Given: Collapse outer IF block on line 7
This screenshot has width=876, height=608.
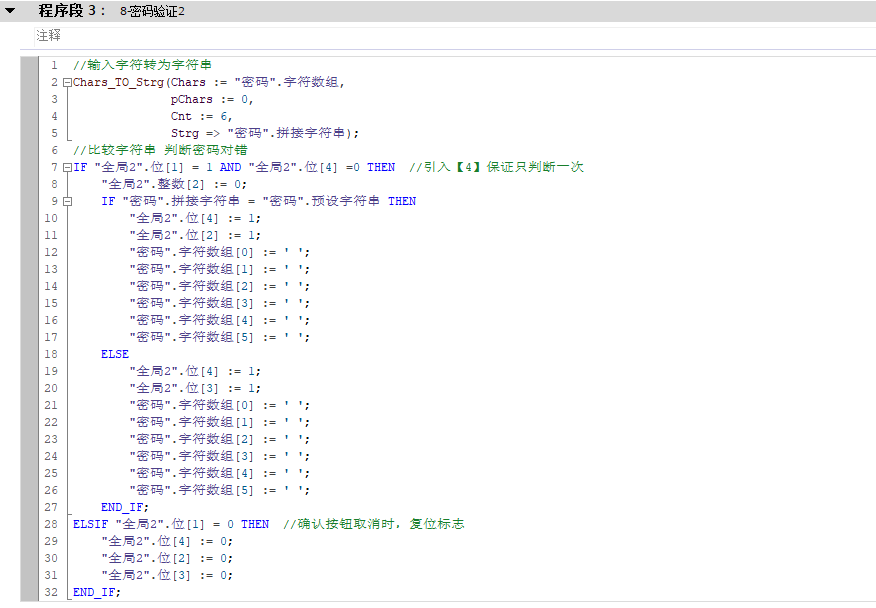Looking at the screenshot, I should tap(67, 167).
